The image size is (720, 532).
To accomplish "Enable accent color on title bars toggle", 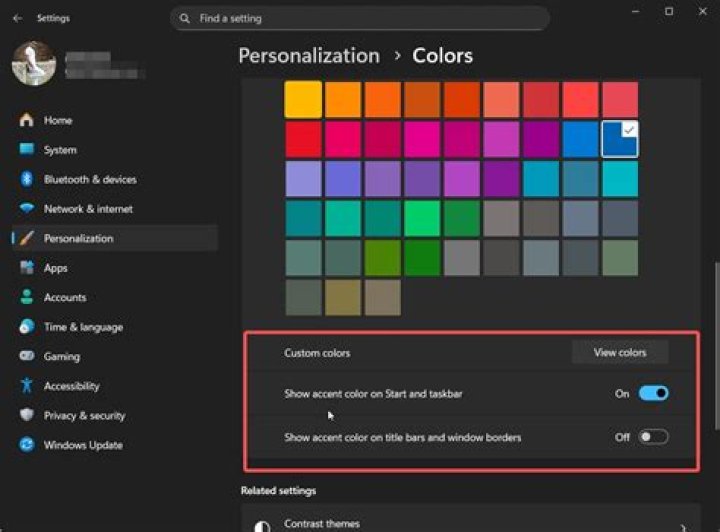I will [x=653, y=437].
